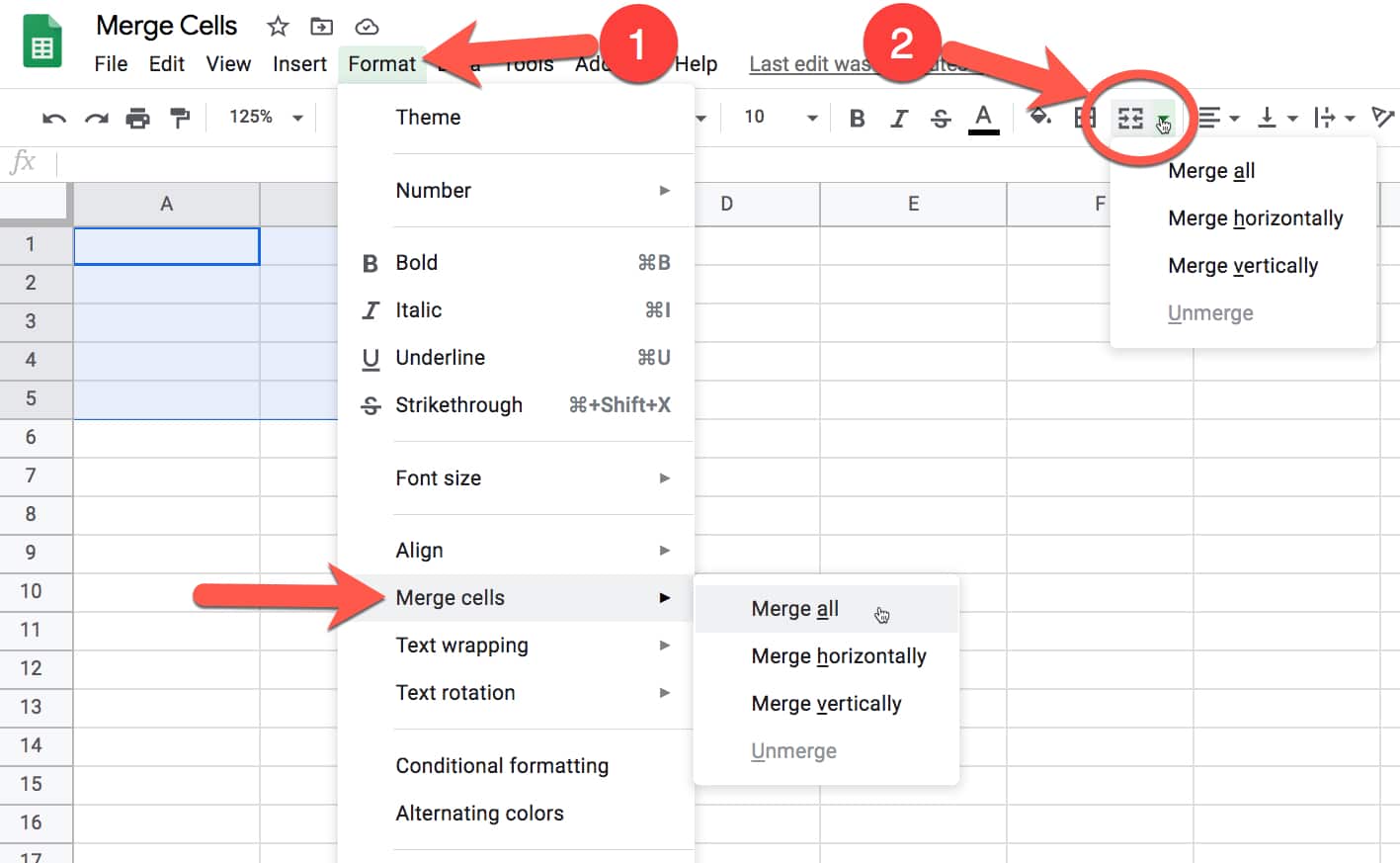Open the Edit menu
Viewport: 1400px width, 863px height.
point(167,64)
